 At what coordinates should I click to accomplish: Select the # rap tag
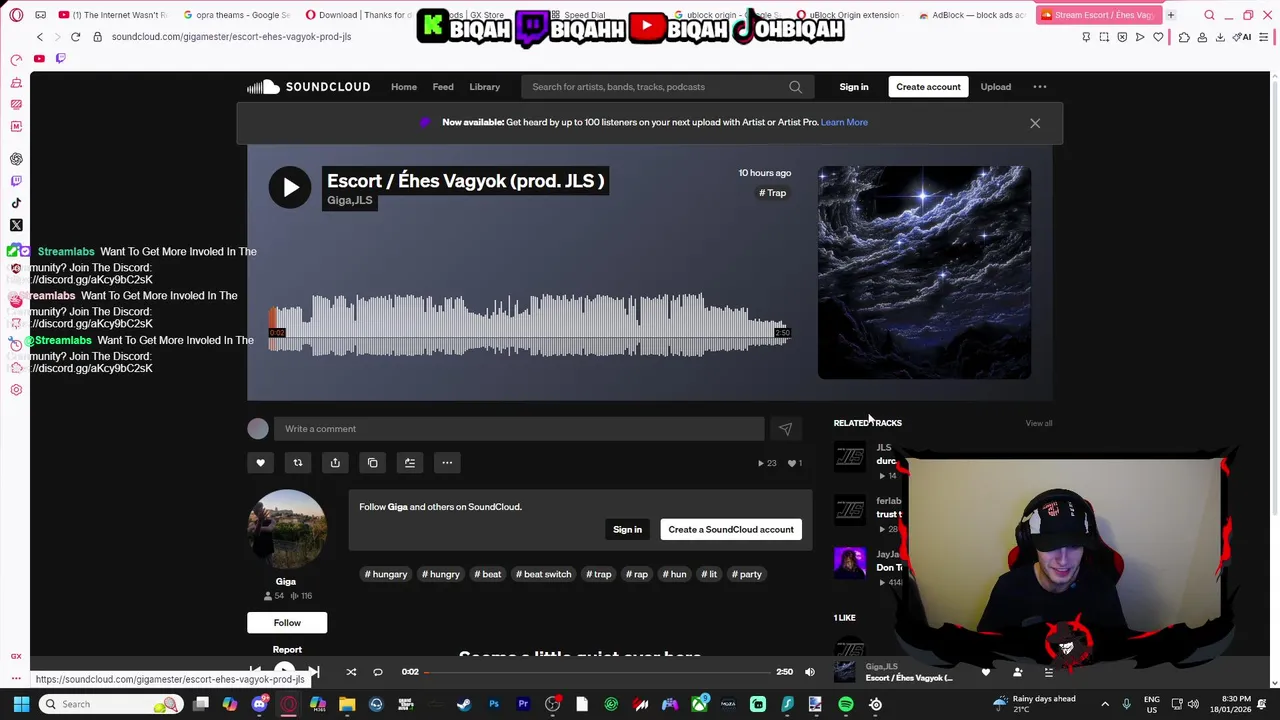click(637, 574)
